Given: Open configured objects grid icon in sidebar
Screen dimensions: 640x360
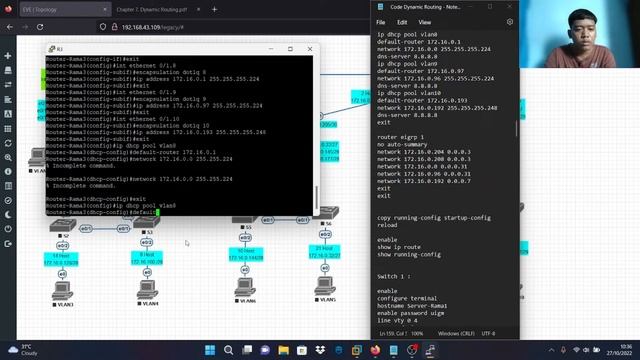Looking at the screenshot, I should [x=8, y=129].
